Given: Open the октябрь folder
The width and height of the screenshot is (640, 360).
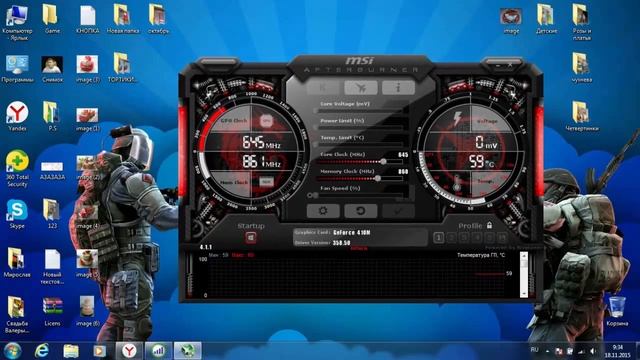Looking at the screenshot, I should click(158, 19).
